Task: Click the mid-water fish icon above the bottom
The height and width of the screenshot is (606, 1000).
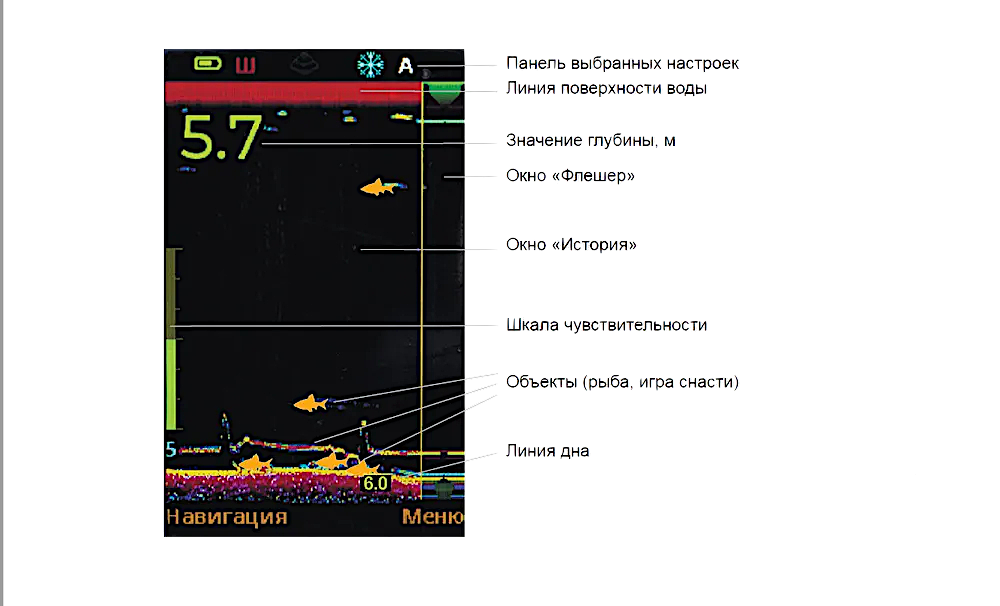Action: coord(310,404)
